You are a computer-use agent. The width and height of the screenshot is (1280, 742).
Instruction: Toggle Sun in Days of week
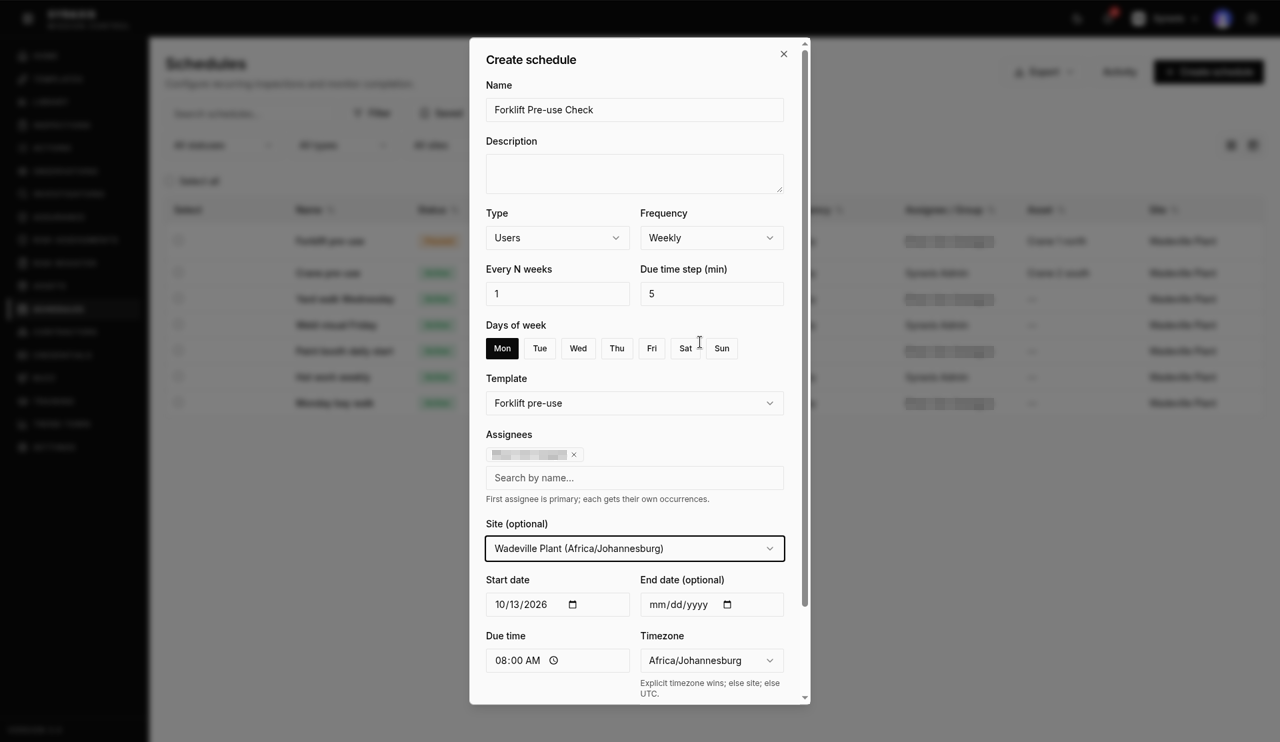[722, 348]
